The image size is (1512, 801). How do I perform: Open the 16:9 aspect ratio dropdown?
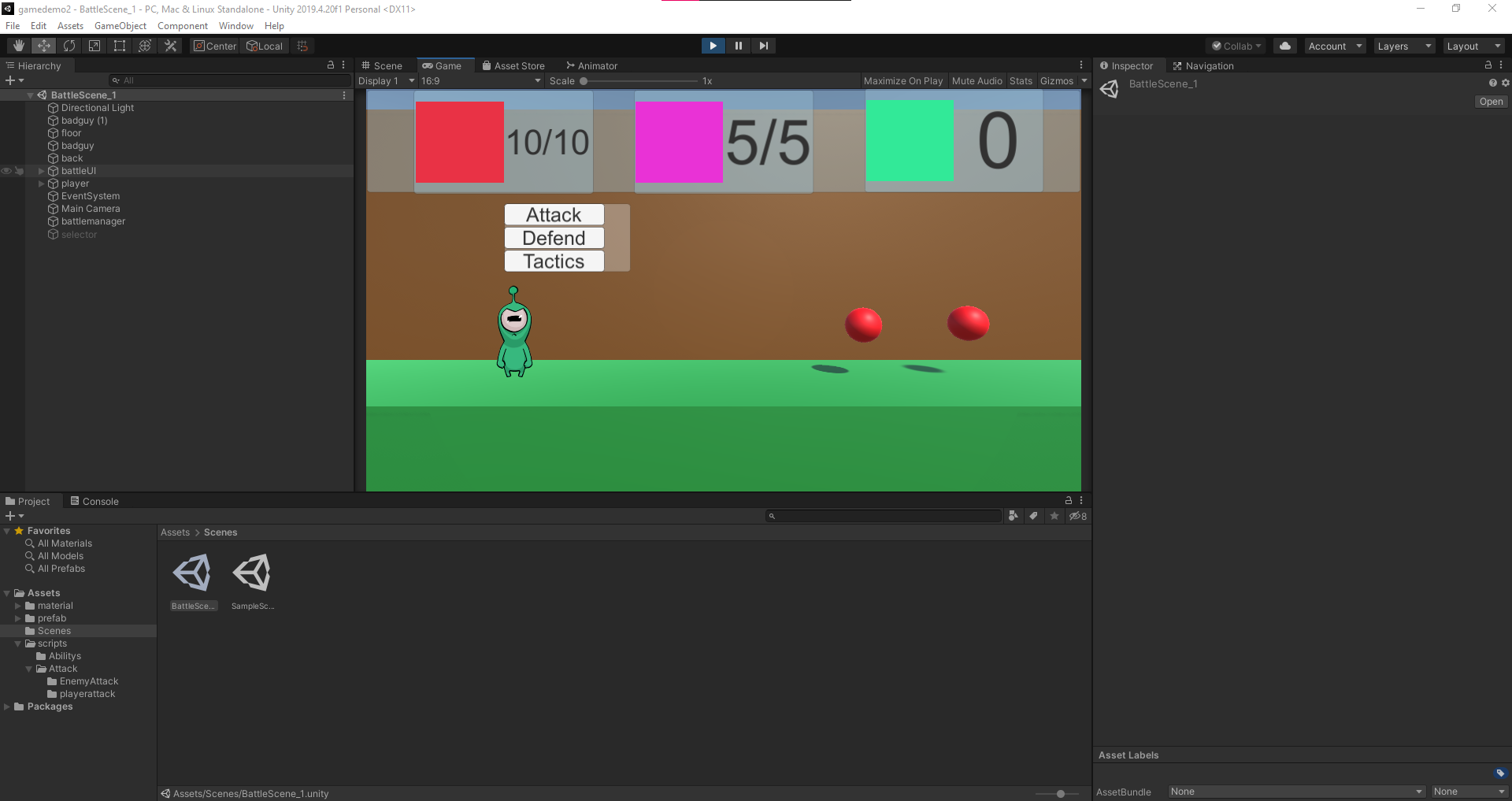[481, 81]
